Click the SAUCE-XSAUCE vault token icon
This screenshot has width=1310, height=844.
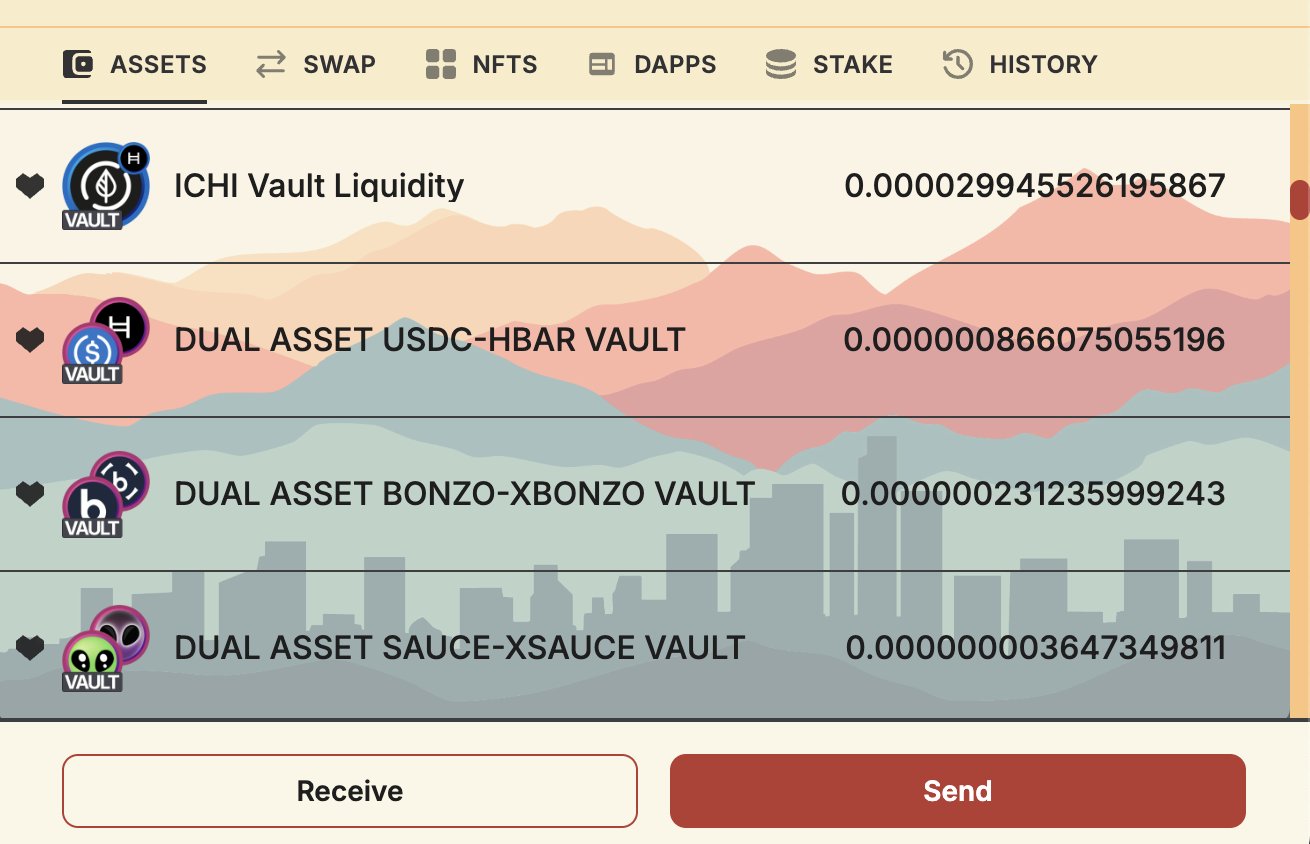(x=104, y=649)
